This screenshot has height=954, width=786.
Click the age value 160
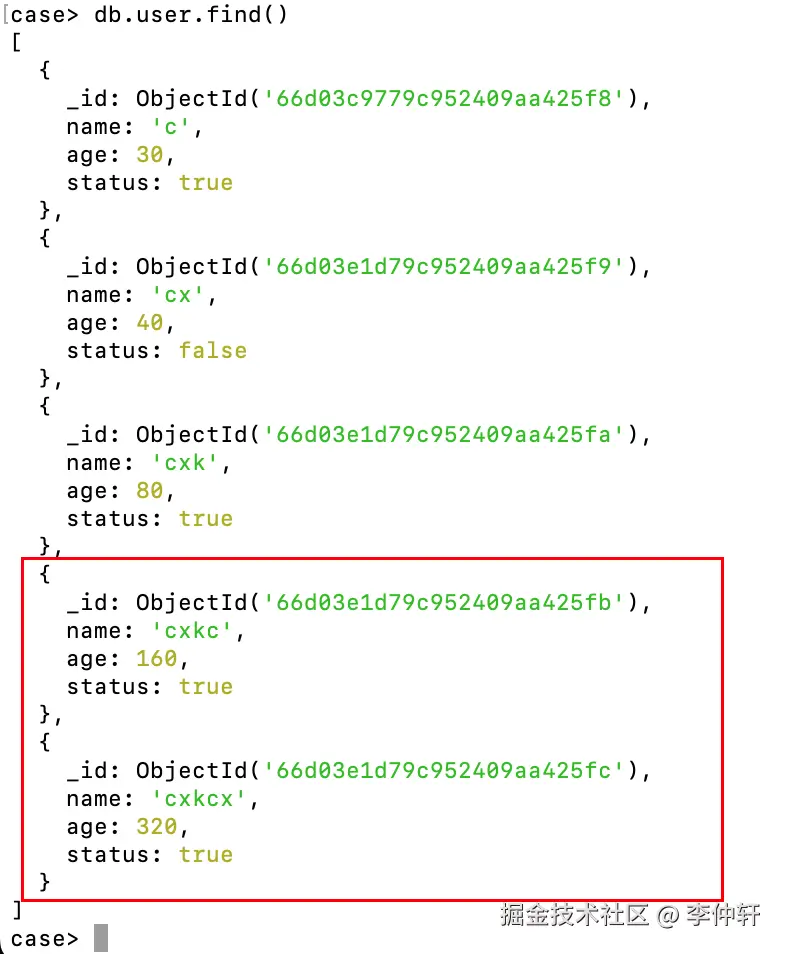[x=156, y=658]
